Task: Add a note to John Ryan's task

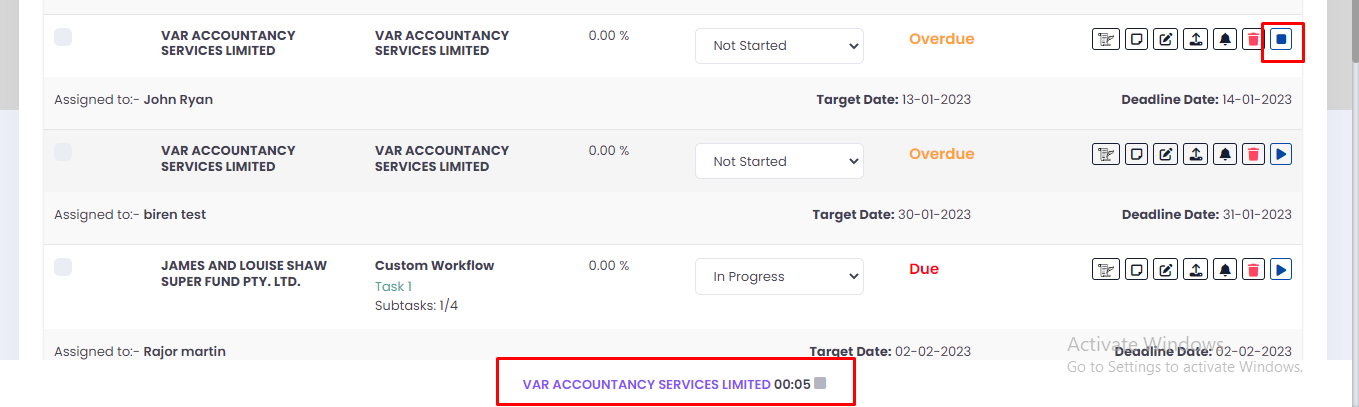Action: pos(1136,40)
